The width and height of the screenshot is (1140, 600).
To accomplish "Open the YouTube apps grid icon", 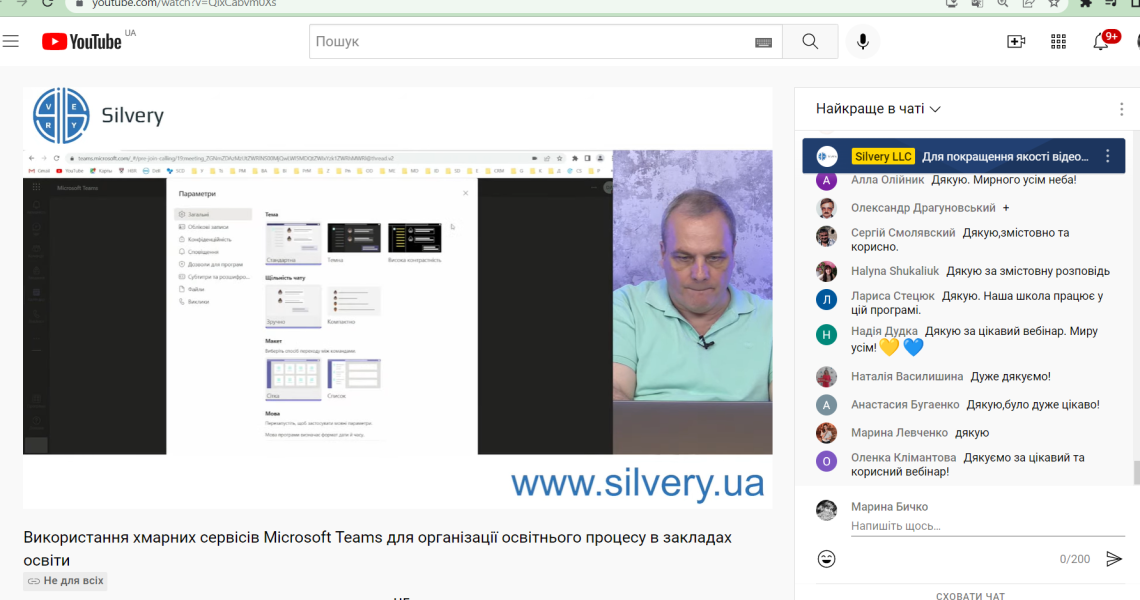I will pos(1059,41).
